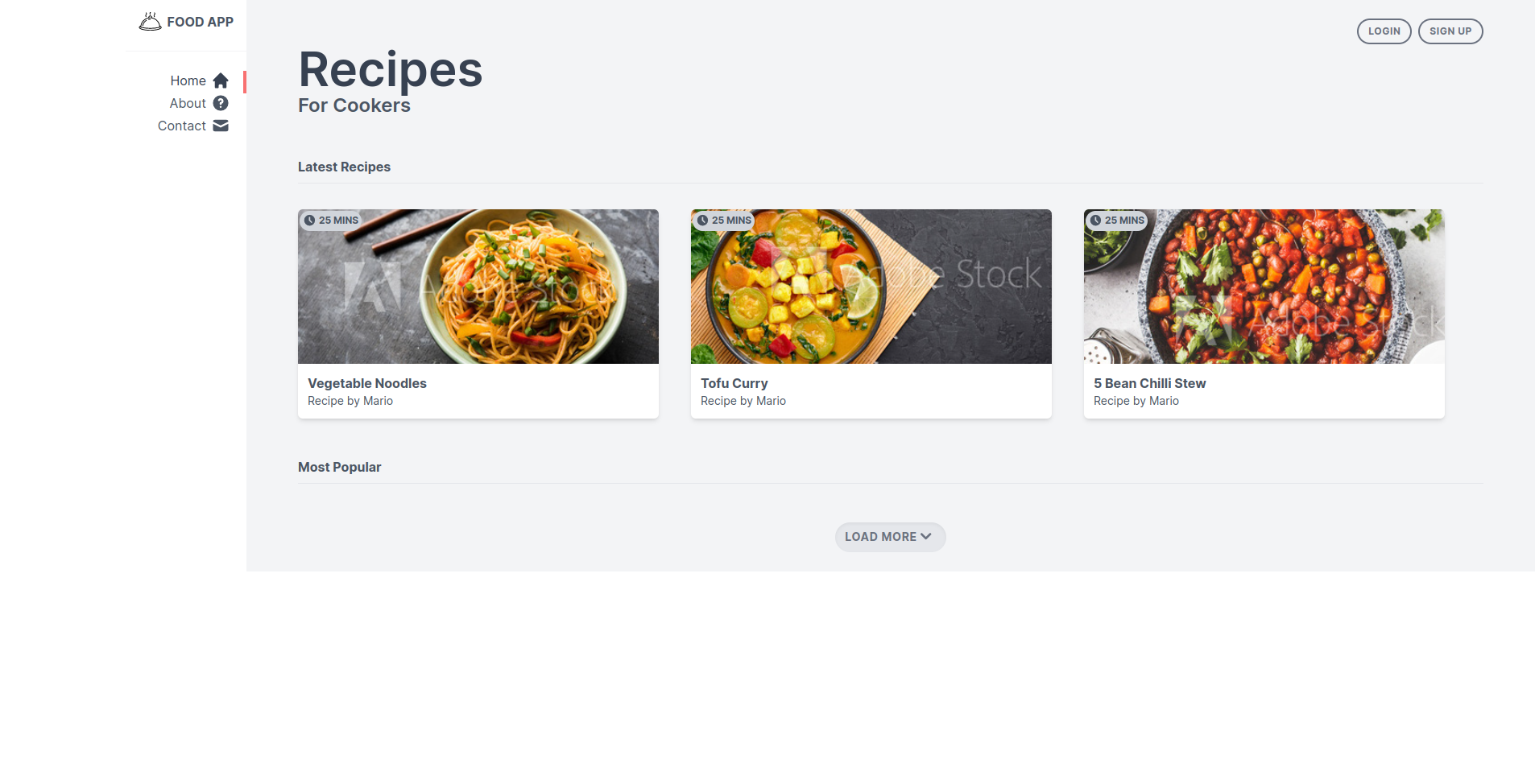Click the Tofu Curry food photo
Screen dimensions: 1535x784
[x=871, y=286]
